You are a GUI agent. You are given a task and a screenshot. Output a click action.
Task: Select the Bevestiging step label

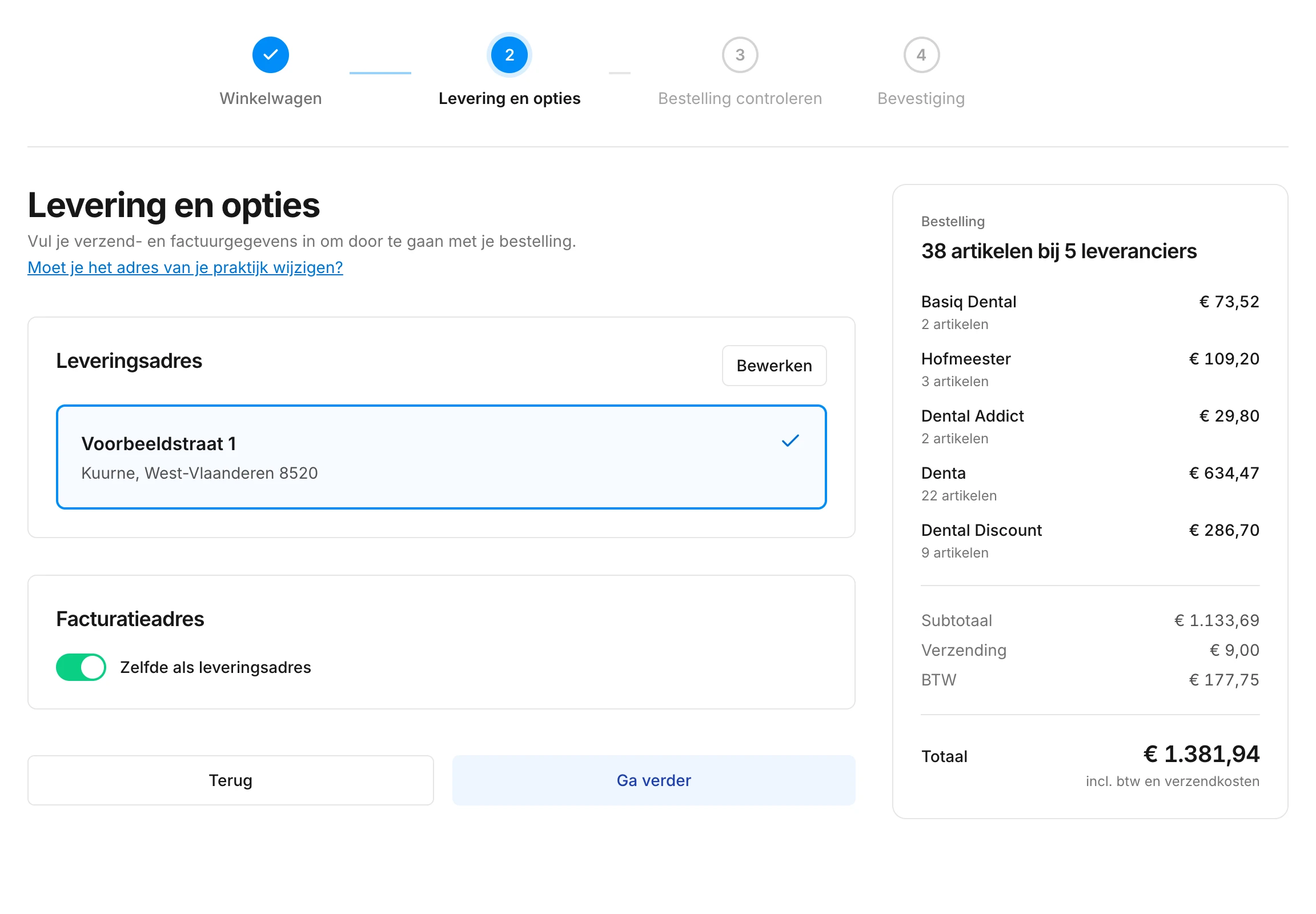[x=921, y=98]
